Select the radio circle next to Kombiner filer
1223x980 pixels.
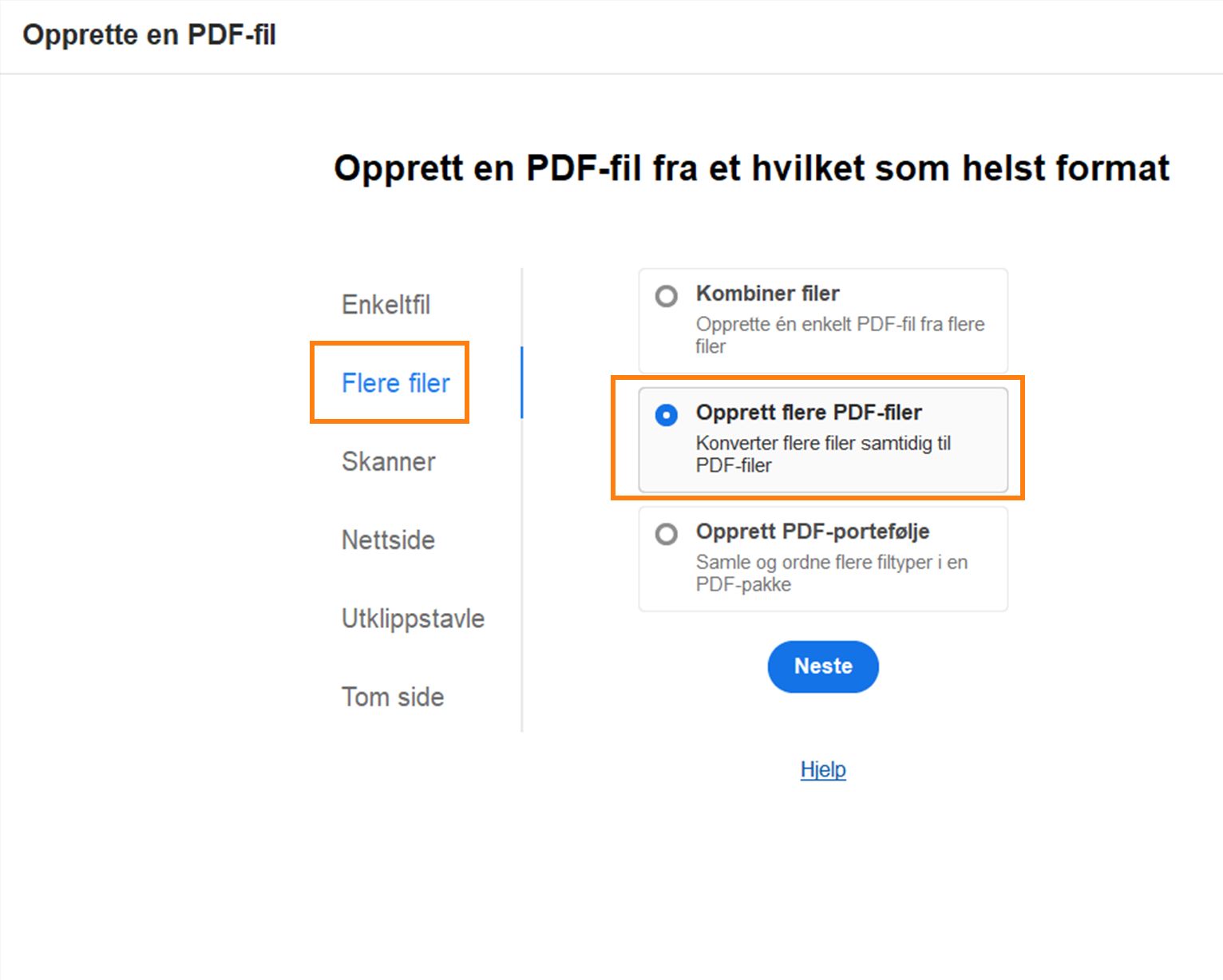[667, 296]
